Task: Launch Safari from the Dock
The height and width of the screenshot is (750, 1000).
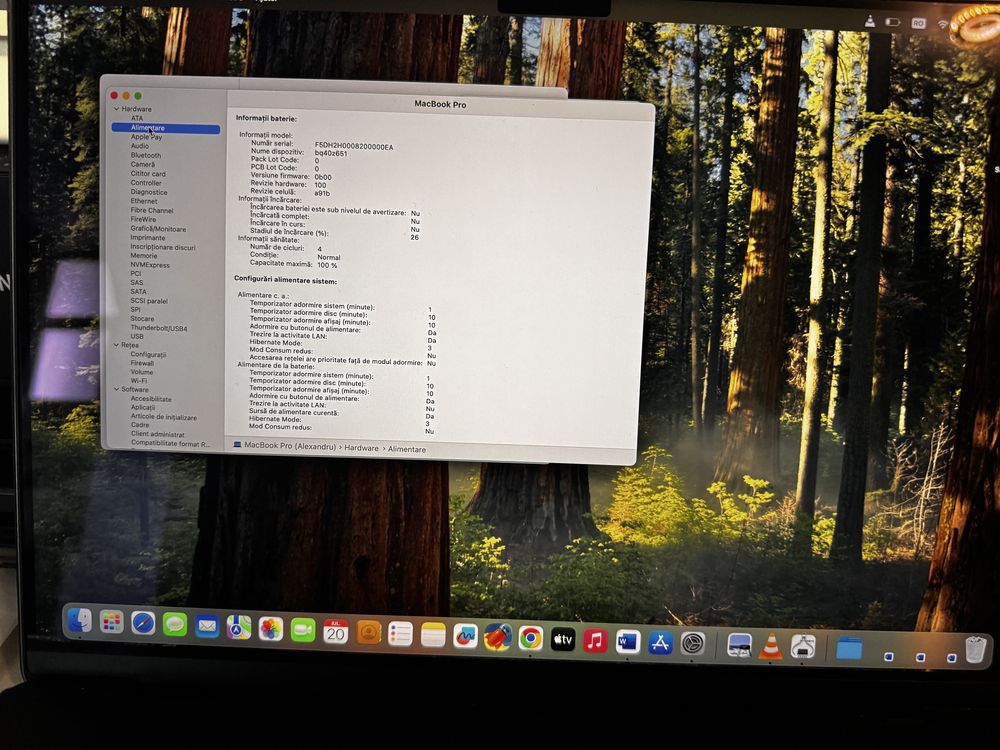Action: [143, 623]
